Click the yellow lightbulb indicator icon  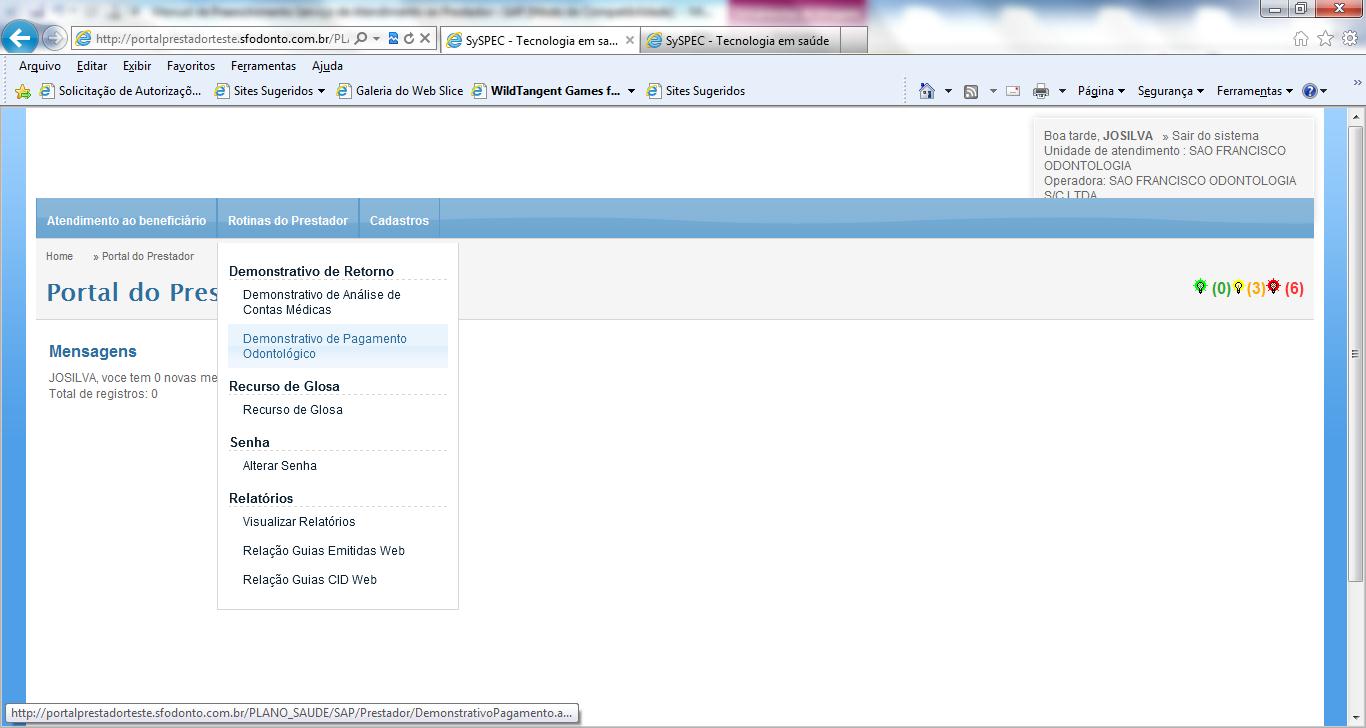[1238, 287]
